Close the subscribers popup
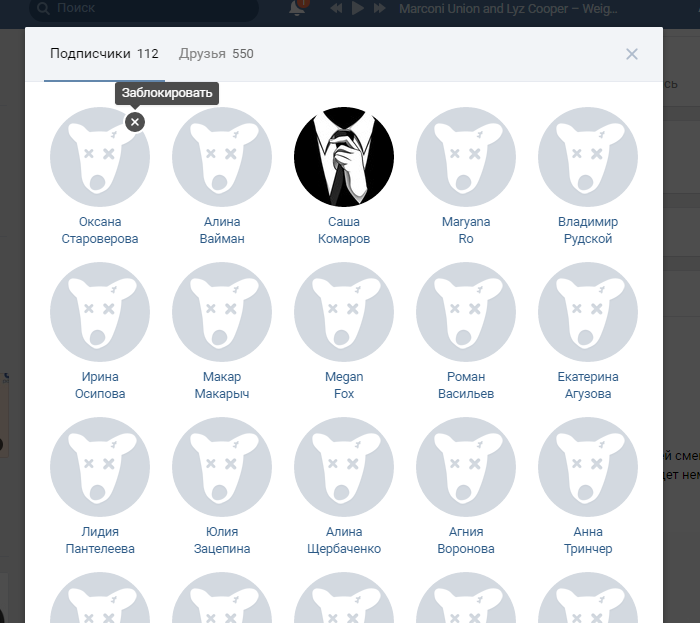Image resolution: width=700 pixels, height=623 pixels. click(631, 54)
